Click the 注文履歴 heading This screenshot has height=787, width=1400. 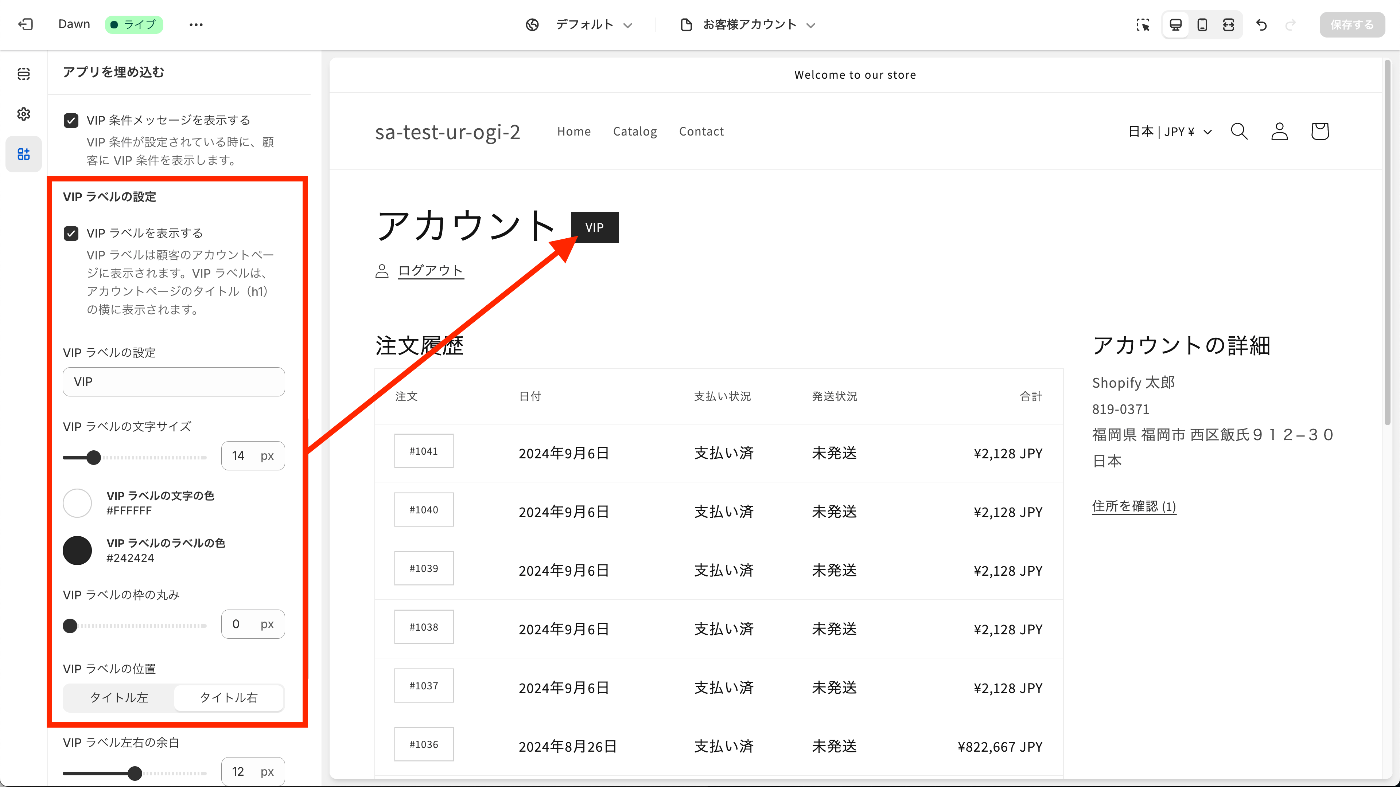pyautogui.click(x=420, y=346)
